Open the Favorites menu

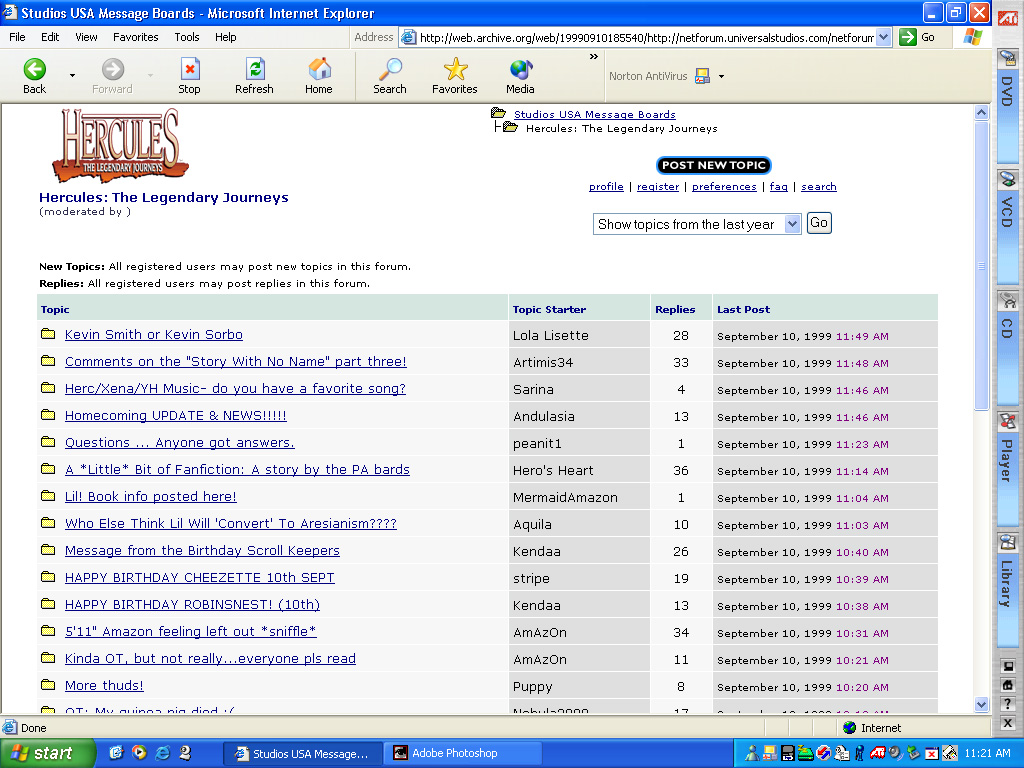pyautogui.click(x=136, y=37)
